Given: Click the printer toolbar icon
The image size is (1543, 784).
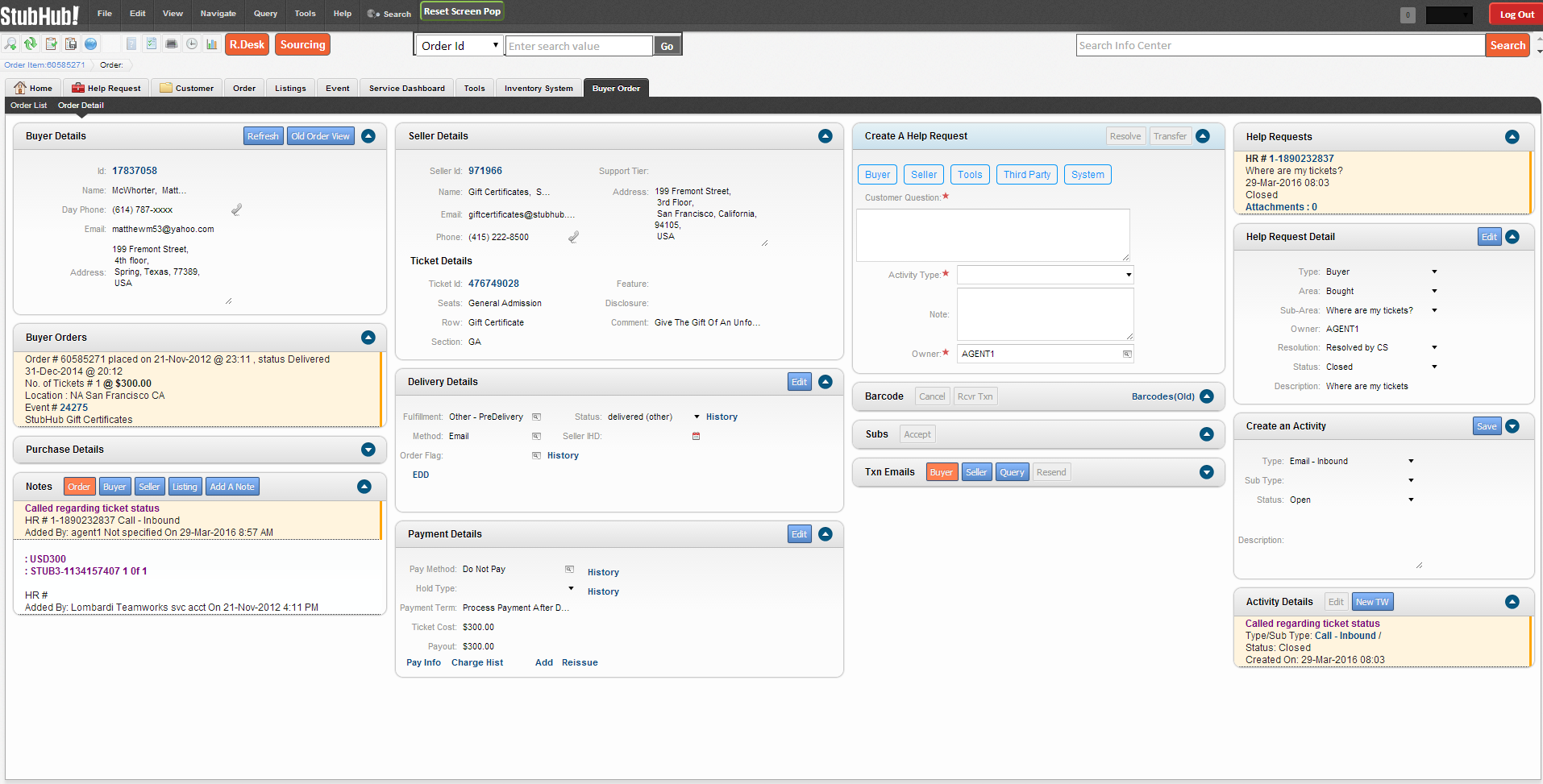Looking at the screenshot, I should [172, 44].
